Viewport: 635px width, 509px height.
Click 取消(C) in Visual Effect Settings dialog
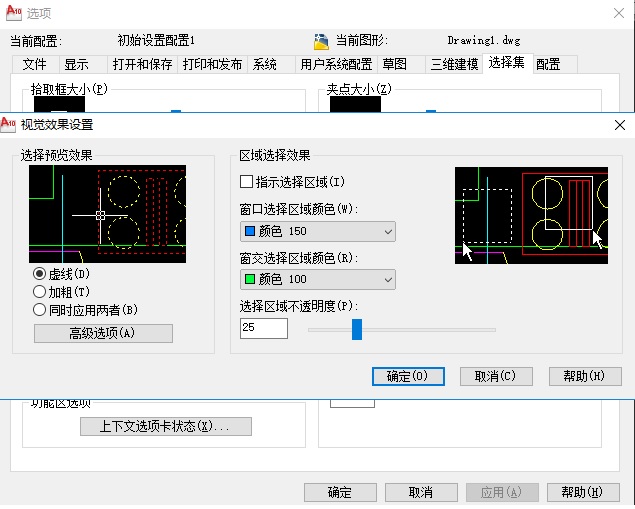point(496,376)
